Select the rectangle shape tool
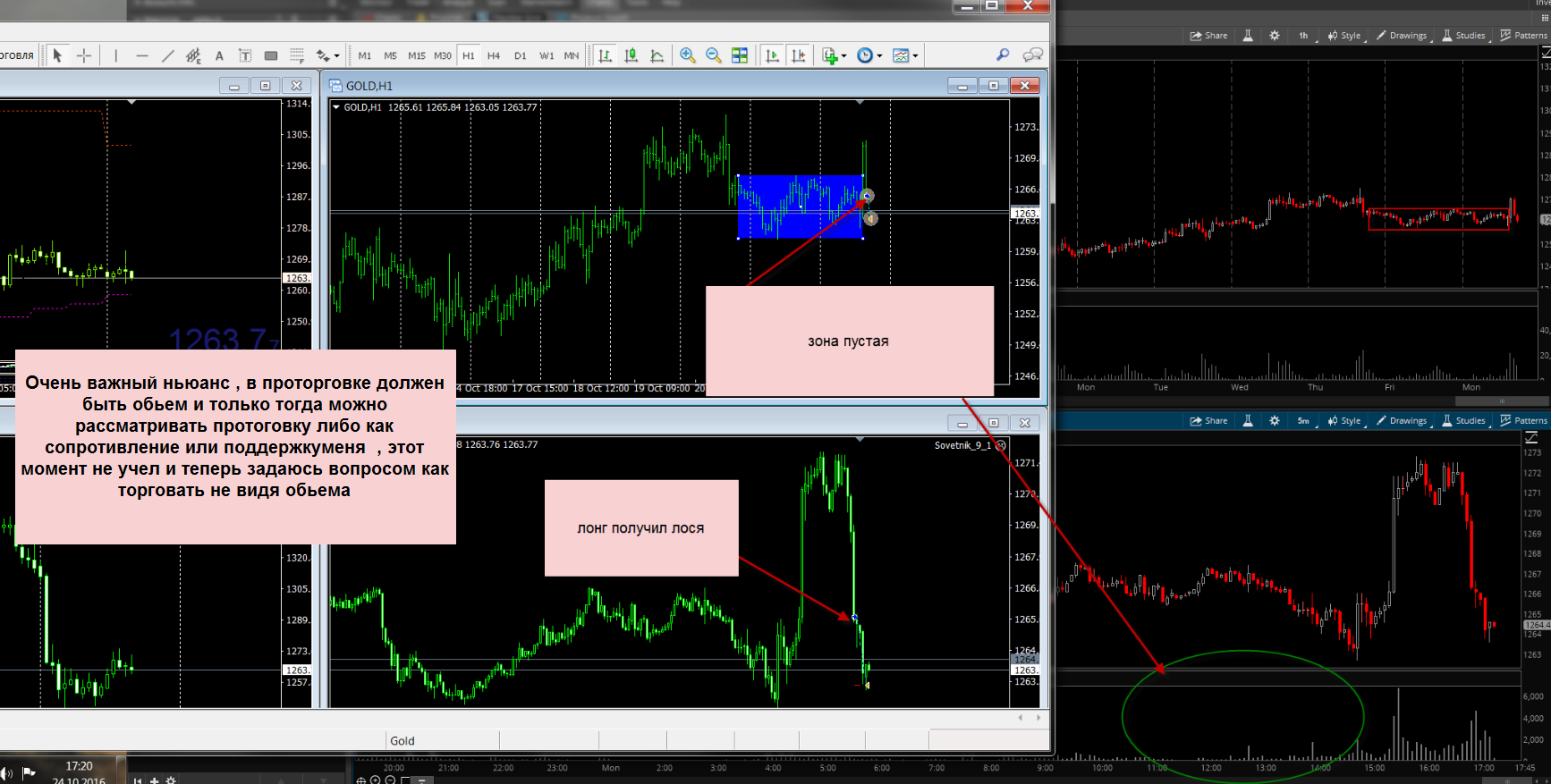1551x784 pixels. click(x=271, y=55)
